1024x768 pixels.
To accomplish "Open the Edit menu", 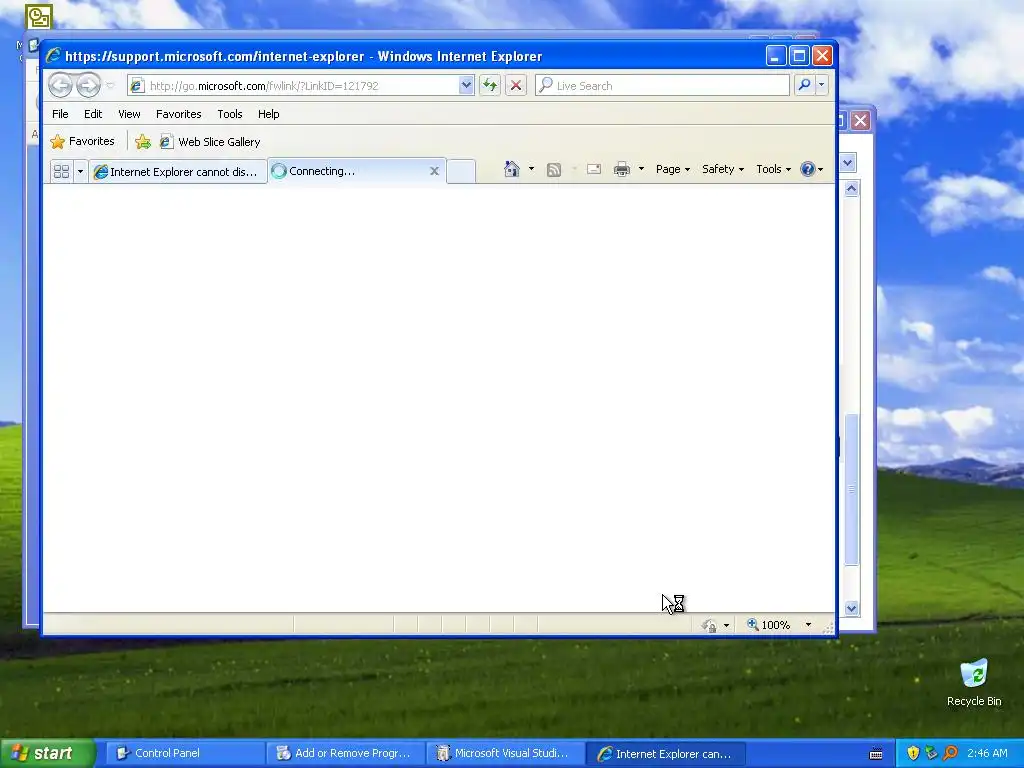I will pos(93,114).
